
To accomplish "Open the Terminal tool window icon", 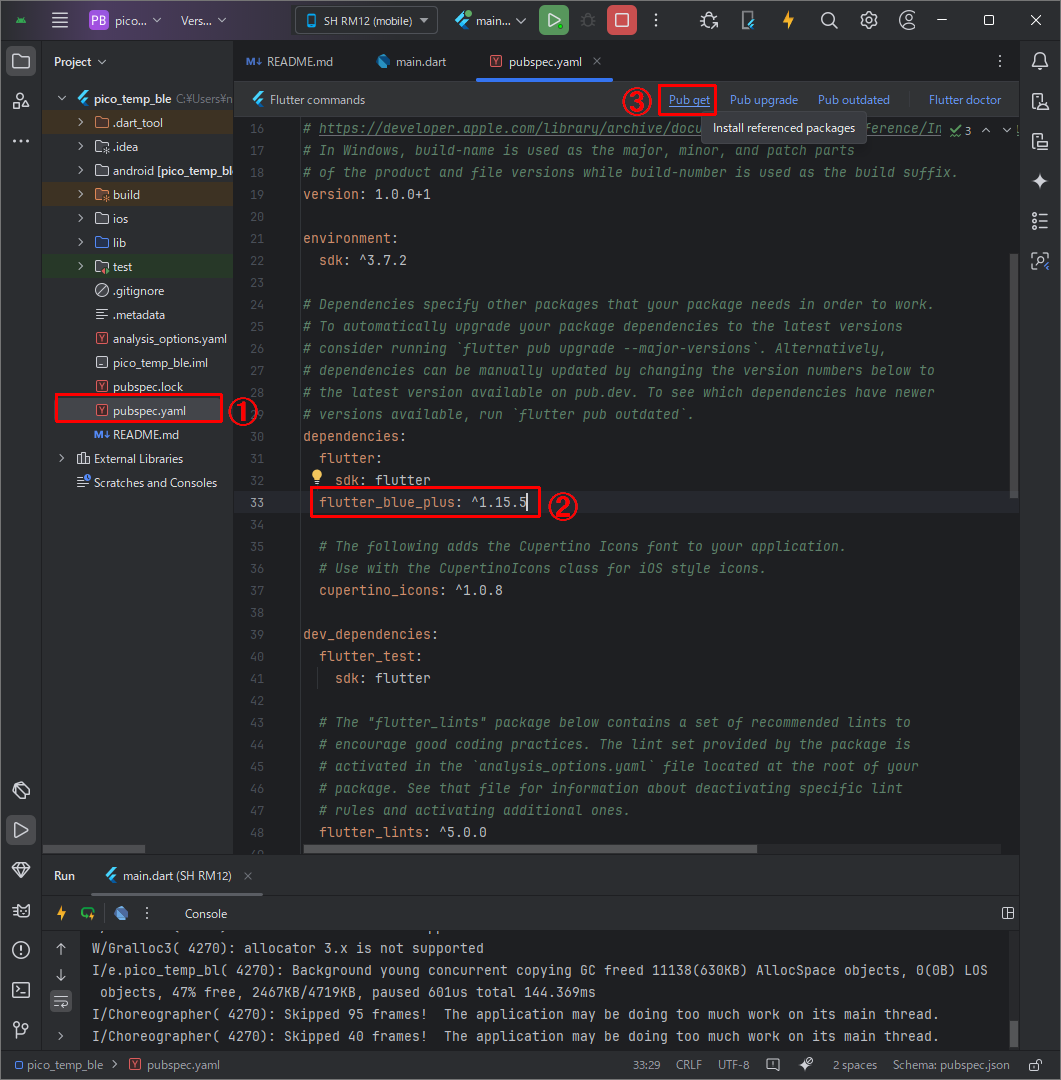I will 21,990.
